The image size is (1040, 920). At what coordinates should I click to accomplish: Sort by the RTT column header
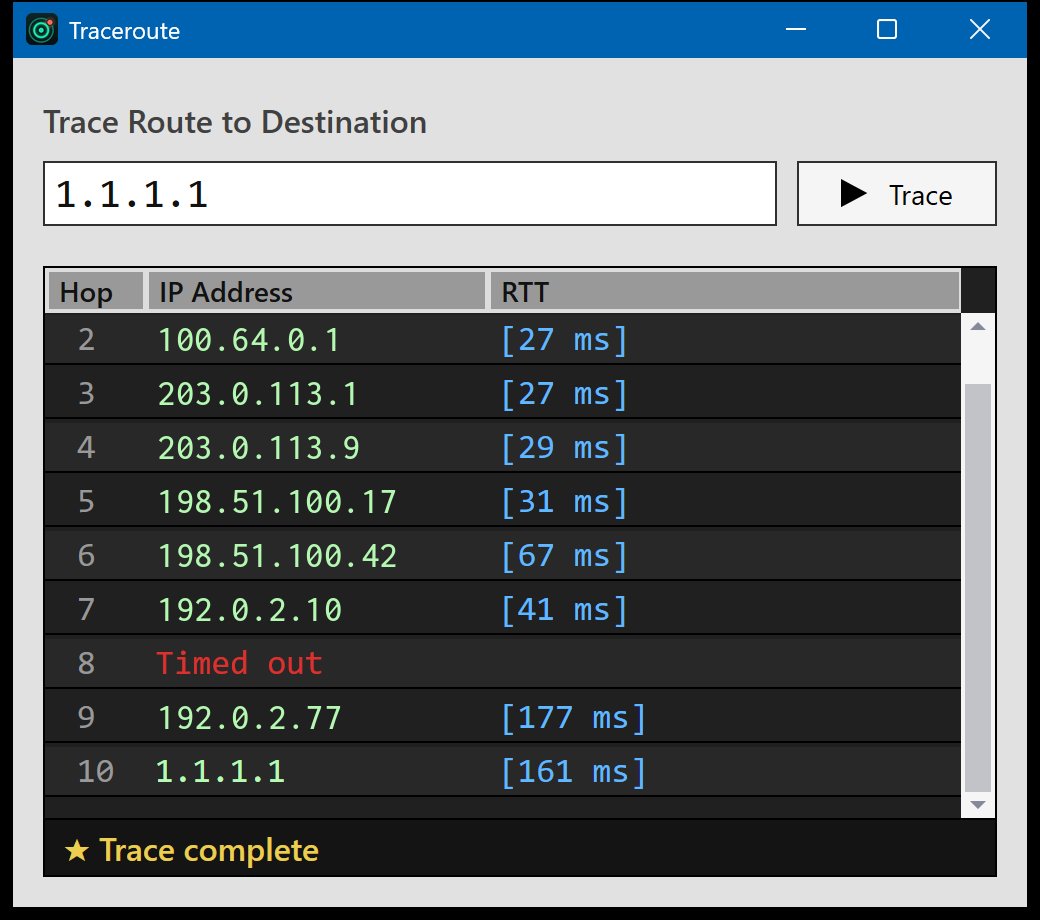(725, 292)
